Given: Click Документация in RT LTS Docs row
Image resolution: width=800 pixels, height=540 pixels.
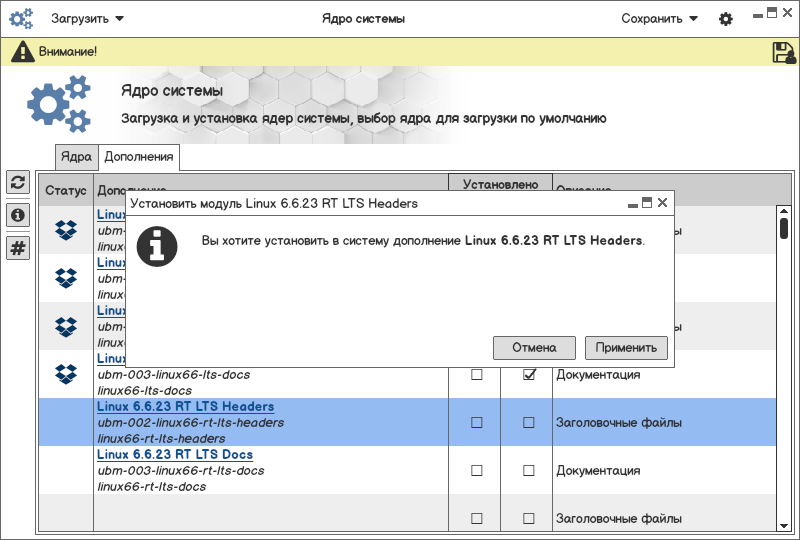Looking at the screenshot, I should (x=598, y=471).
